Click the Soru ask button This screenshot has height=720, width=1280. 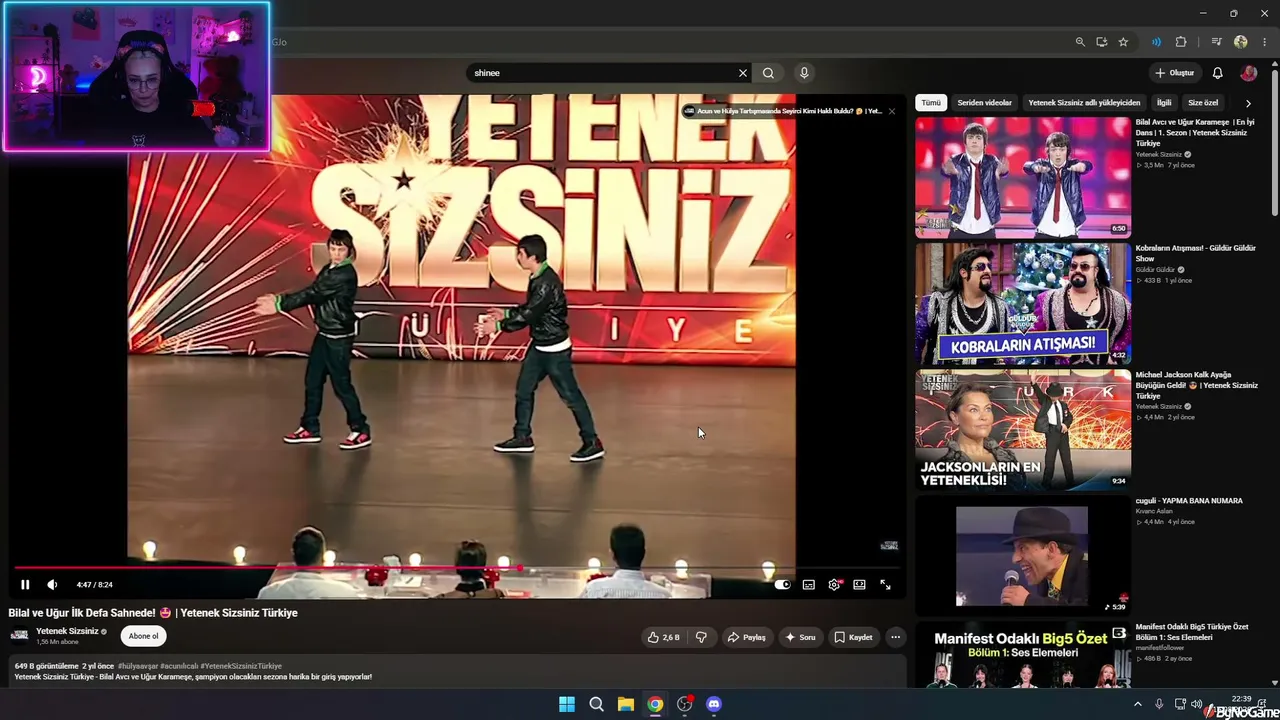[800, 637]
